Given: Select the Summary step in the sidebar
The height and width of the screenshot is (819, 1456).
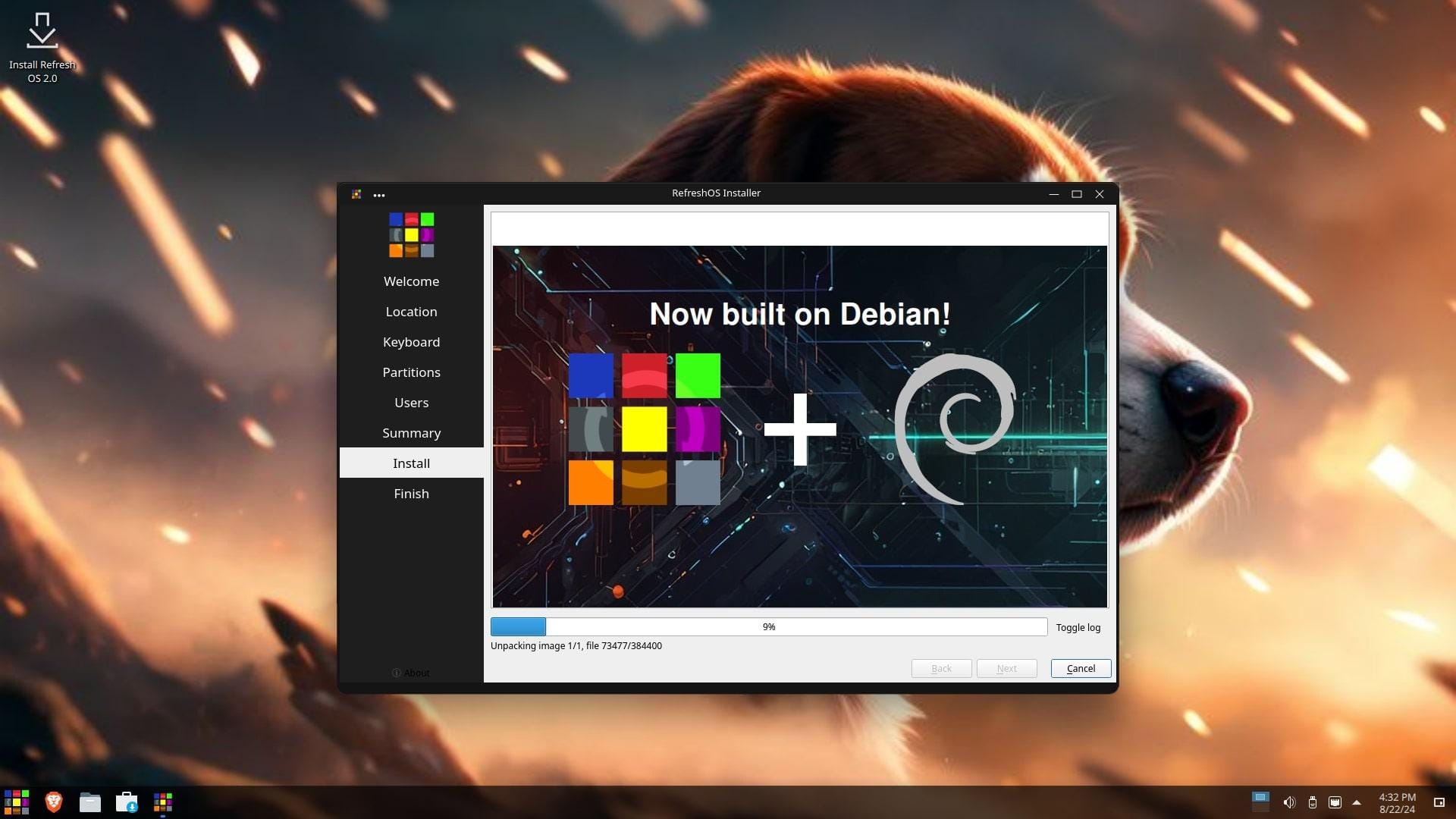Looking at the screenshot, I should click(411, 432).
